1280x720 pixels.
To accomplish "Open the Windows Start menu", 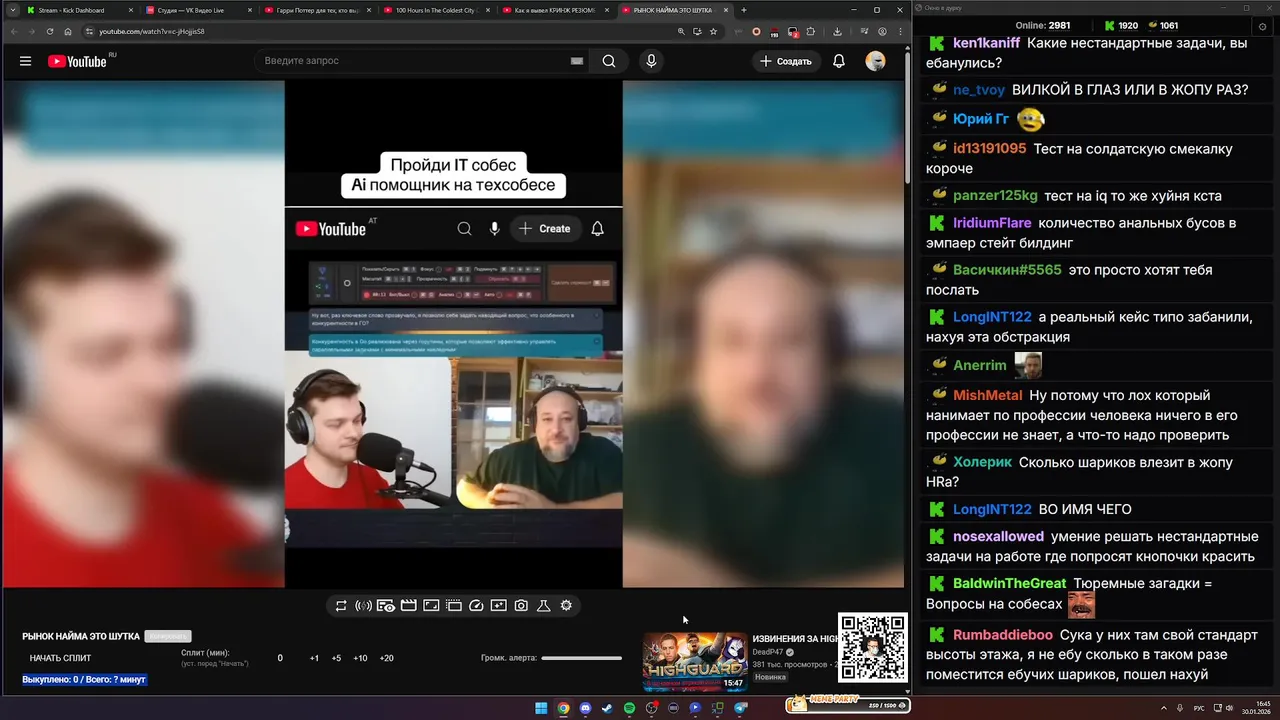I will pos(541,709).
